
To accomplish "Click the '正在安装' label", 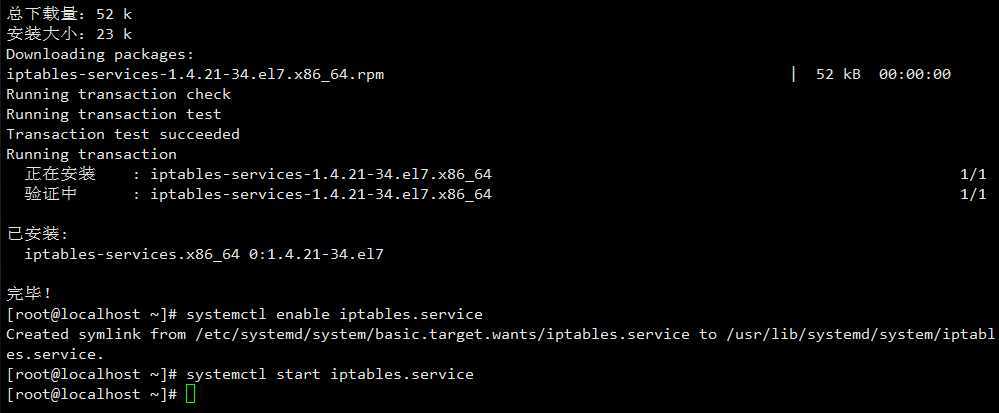I will [x=60, y=174].
